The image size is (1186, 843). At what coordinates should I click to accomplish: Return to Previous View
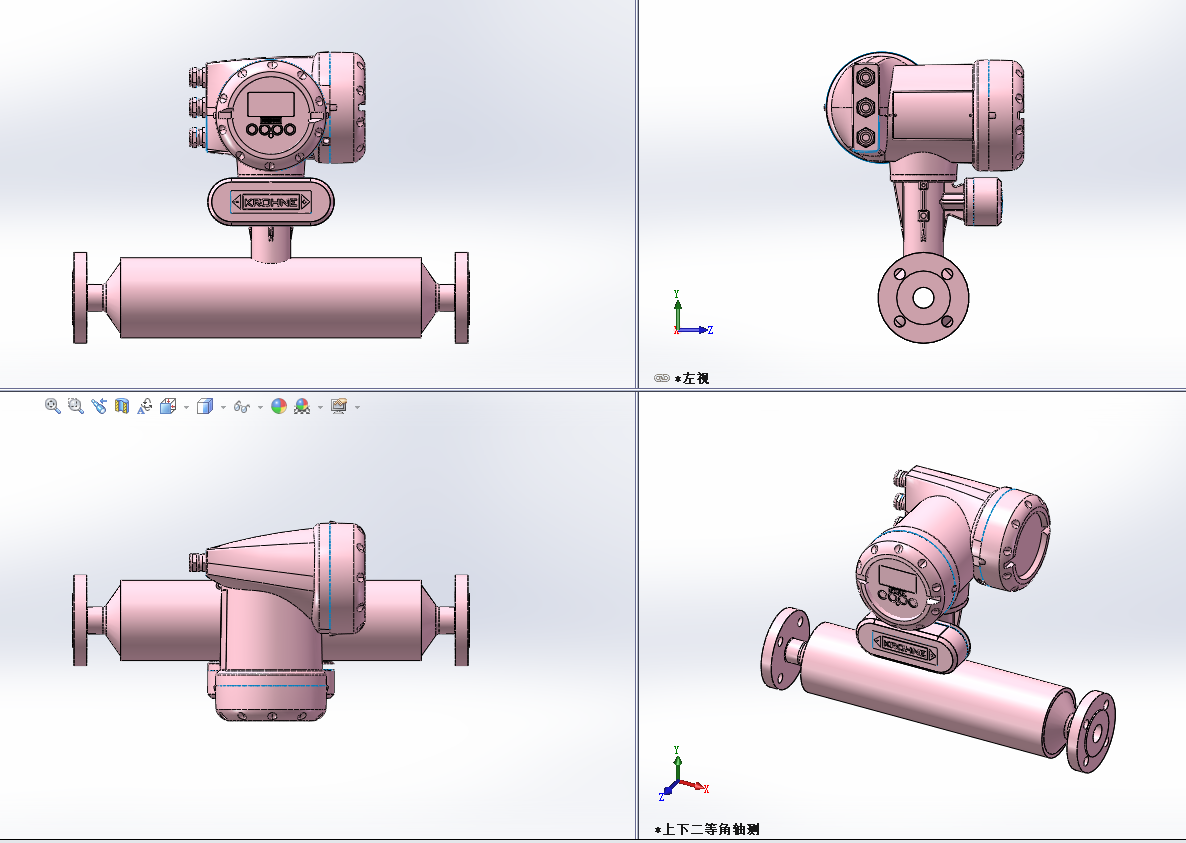[x=98, y=407]
